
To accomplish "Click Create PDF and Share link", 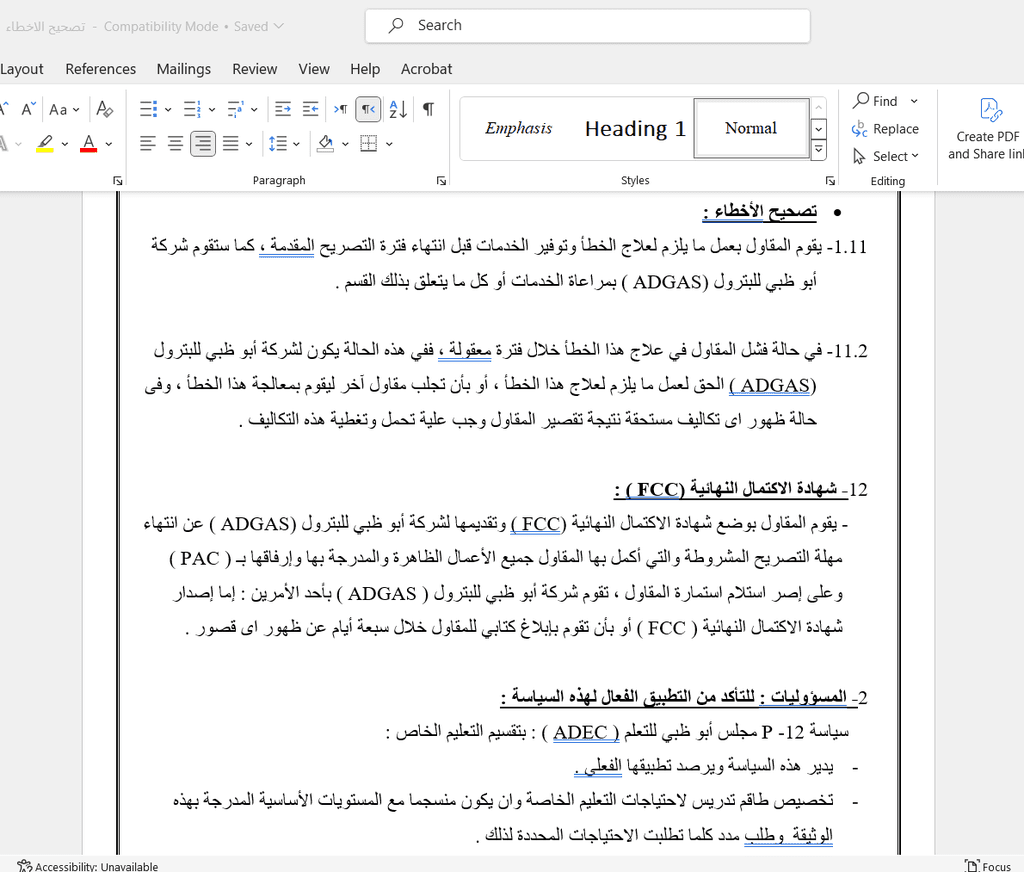I will point(986,129).
